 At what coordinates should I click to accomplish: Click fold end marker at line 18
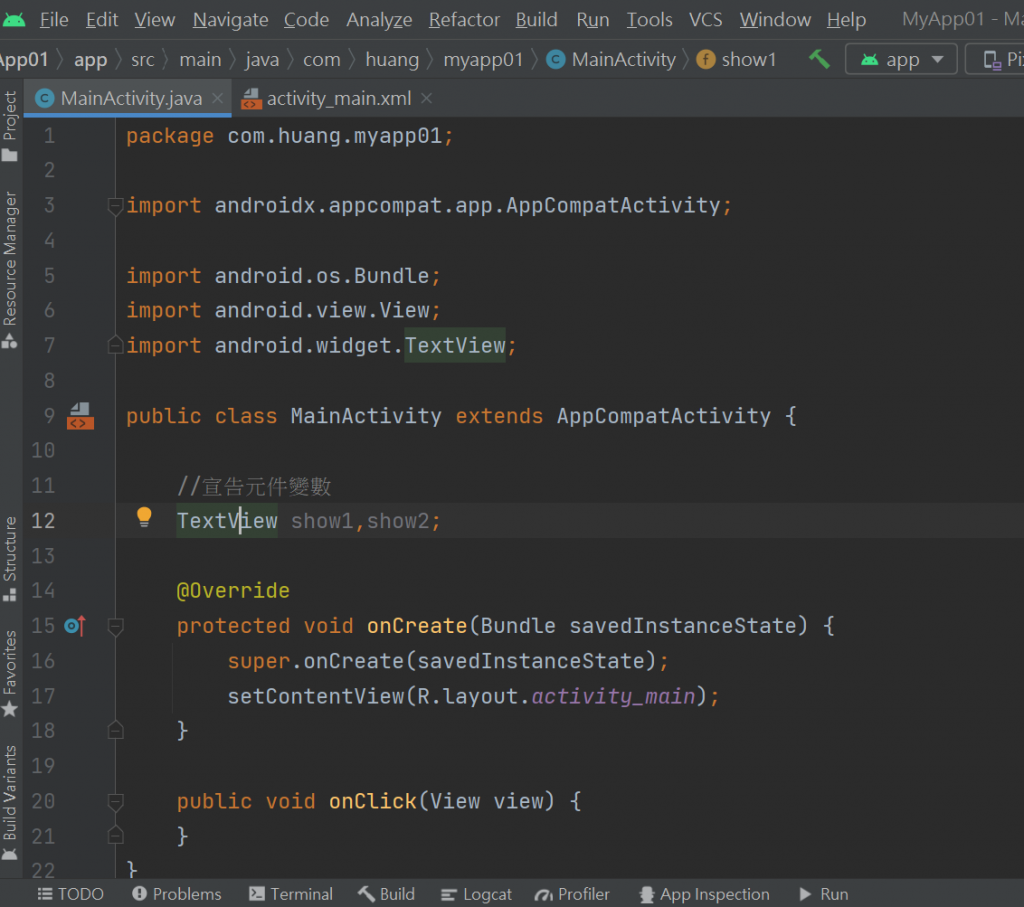(115, 729)
